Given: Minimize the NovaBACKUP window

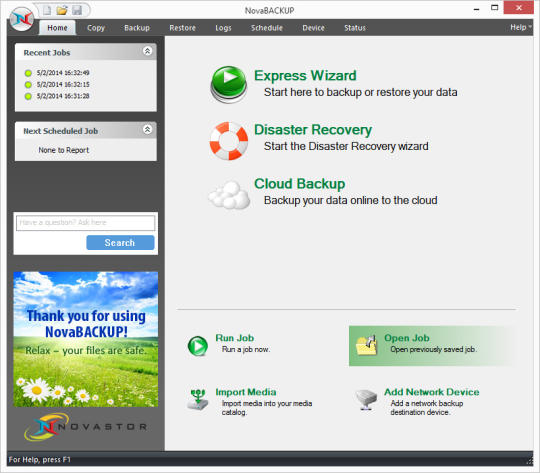Looking at the screenshot, I should [x=477, y=9].
